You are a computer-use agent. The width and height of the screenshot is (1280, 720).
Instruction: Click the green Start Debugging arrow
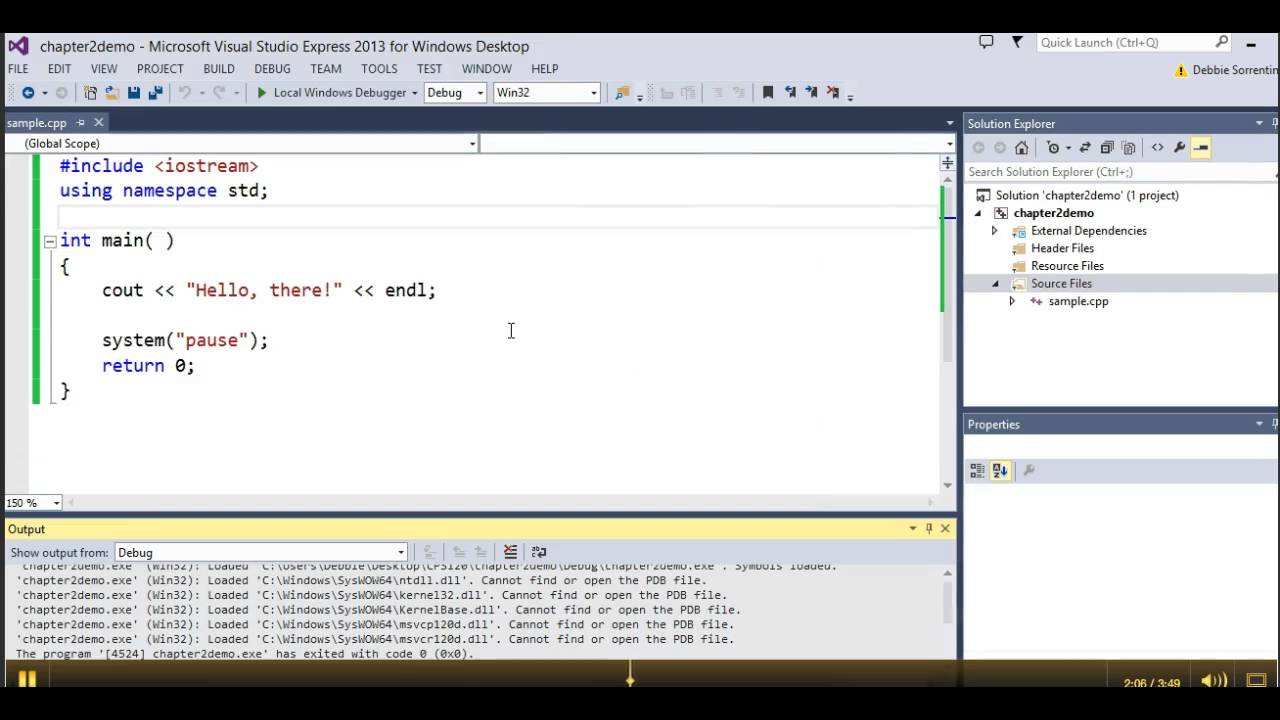click(x=261, y=93)
